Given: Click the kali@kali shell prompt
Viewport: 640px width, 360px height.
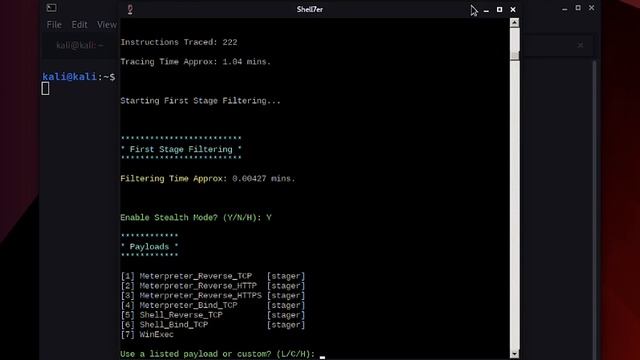Looking at the screenshot, I should pos(79,77).
